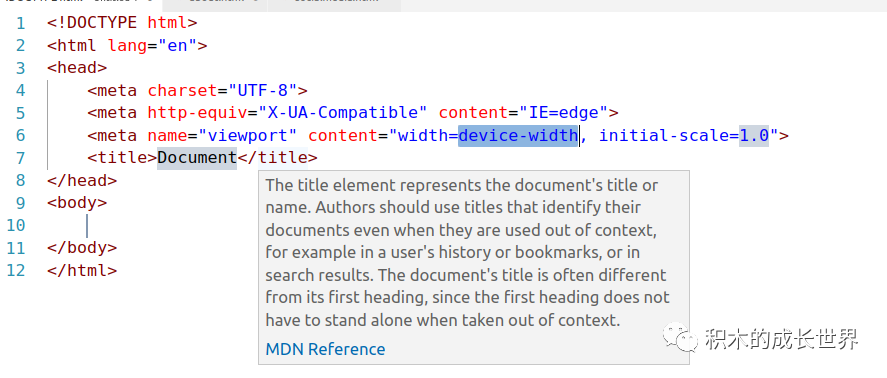Click the closing html tag
887x378 pixels.
pyautogui.click(x=82, y=270)
